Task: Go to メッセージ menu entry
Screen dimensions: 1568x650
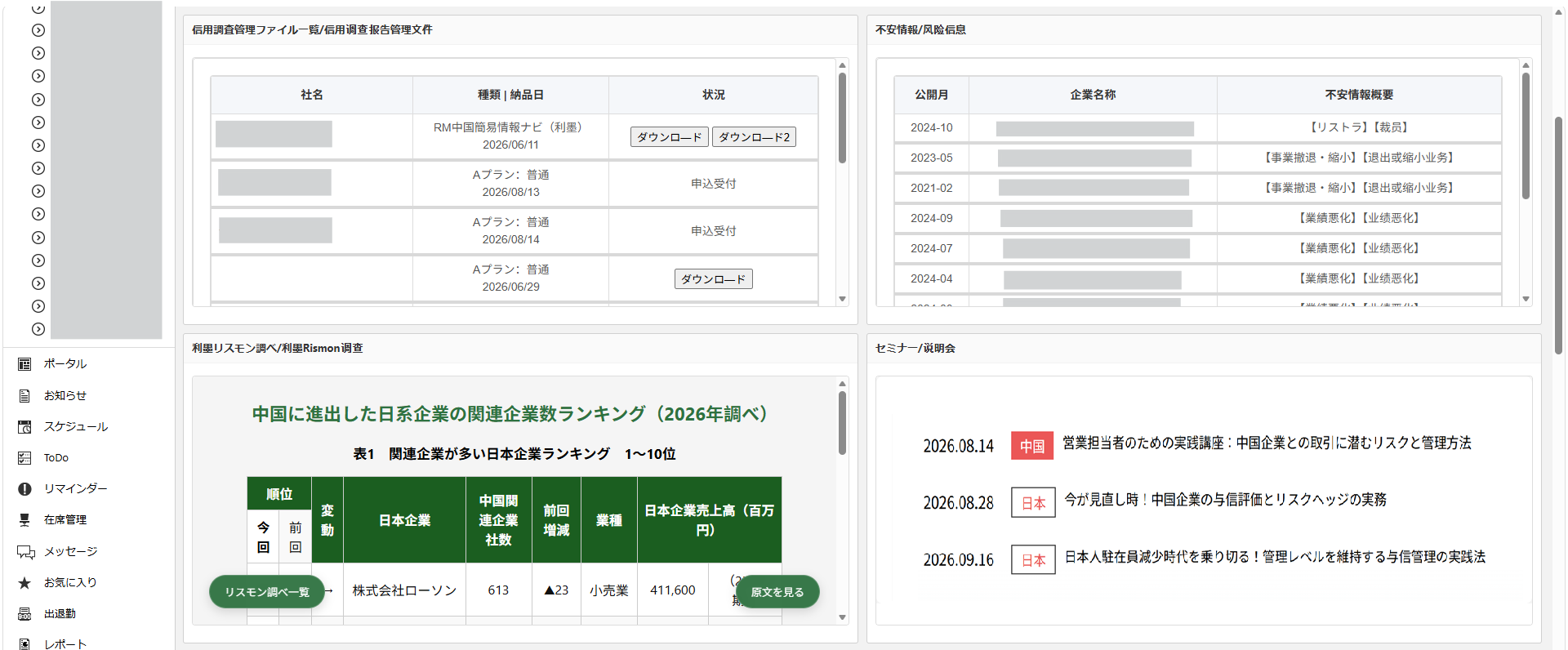Action: 71,552
